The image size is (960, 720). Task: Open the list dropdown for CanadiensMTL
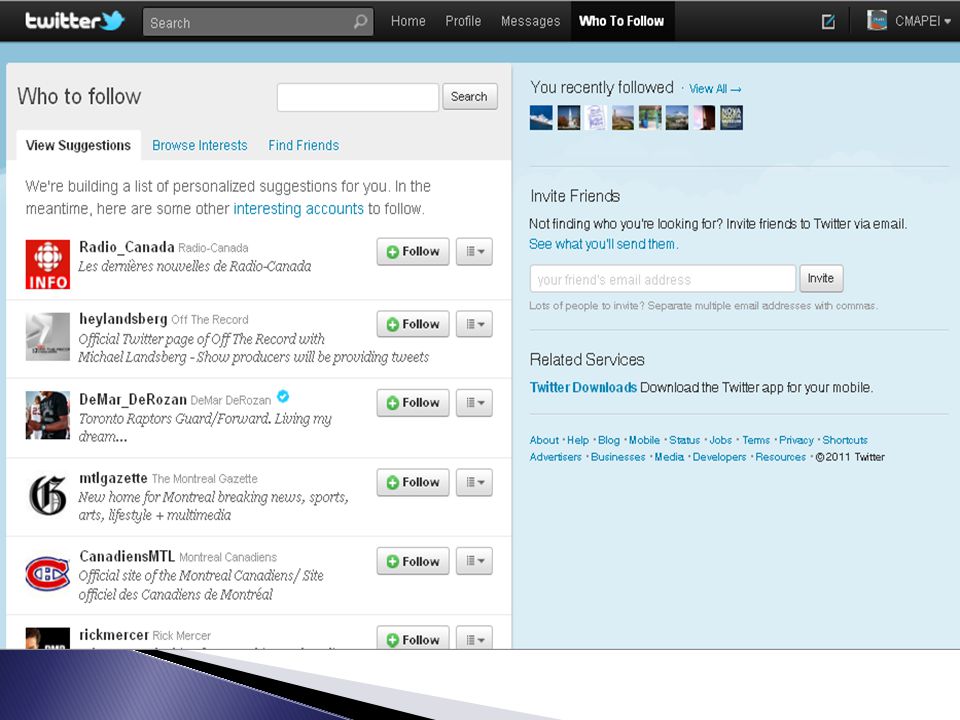474,561
